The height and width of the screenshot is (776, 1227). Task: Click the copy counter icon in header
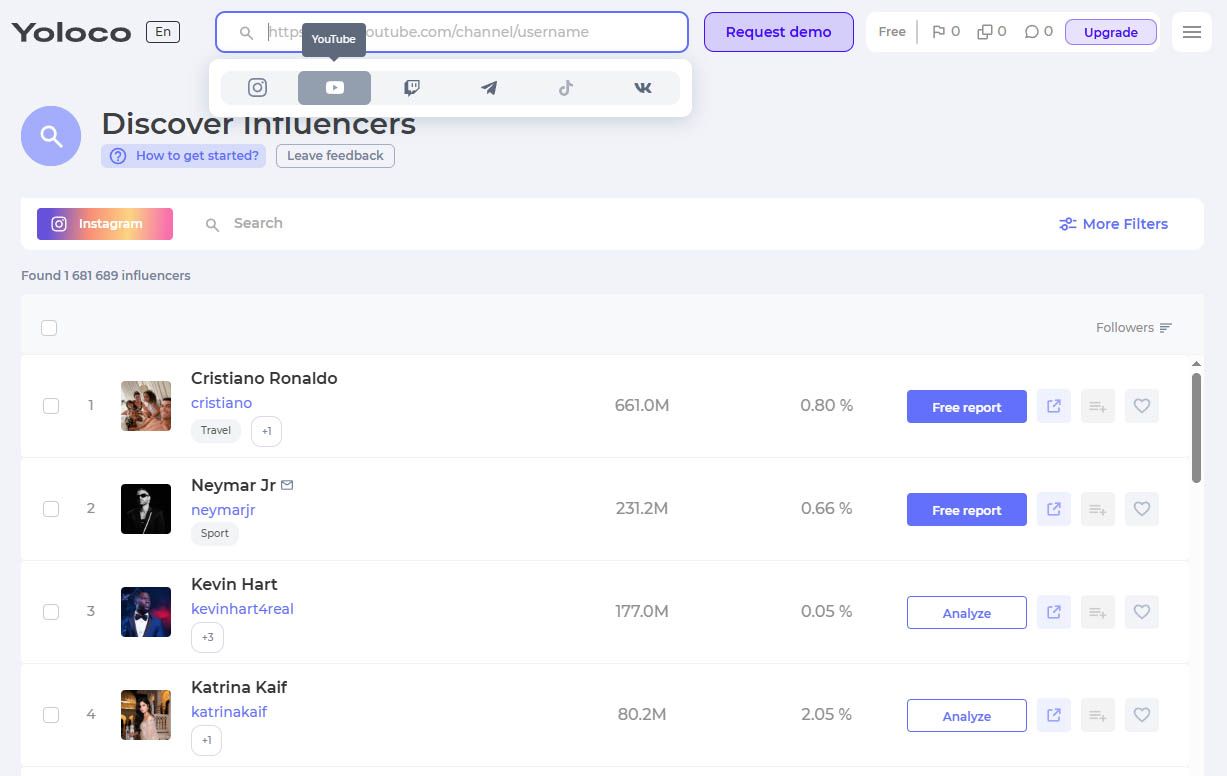(x=985, y=32)
